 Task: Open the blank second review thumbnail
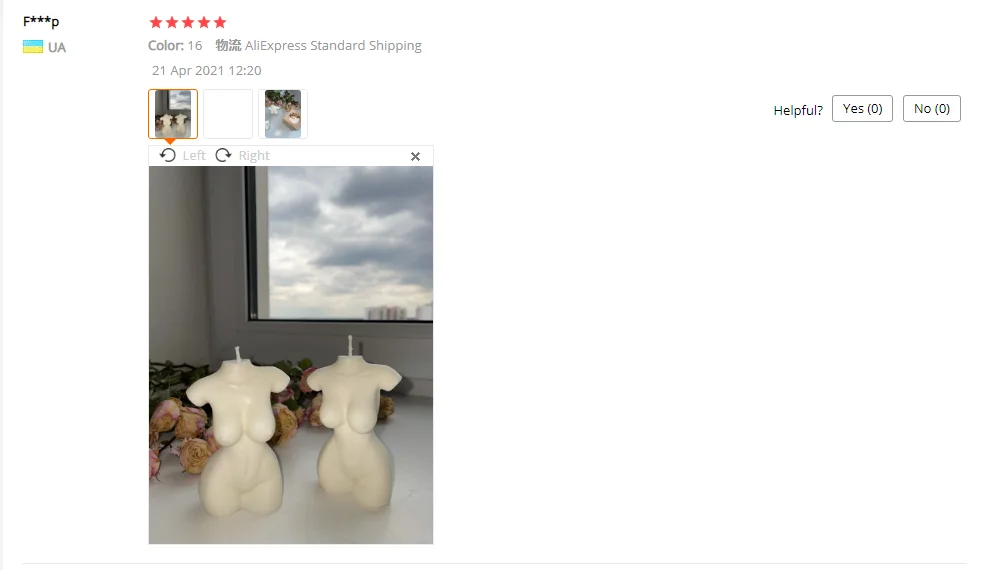pos(228,114)
